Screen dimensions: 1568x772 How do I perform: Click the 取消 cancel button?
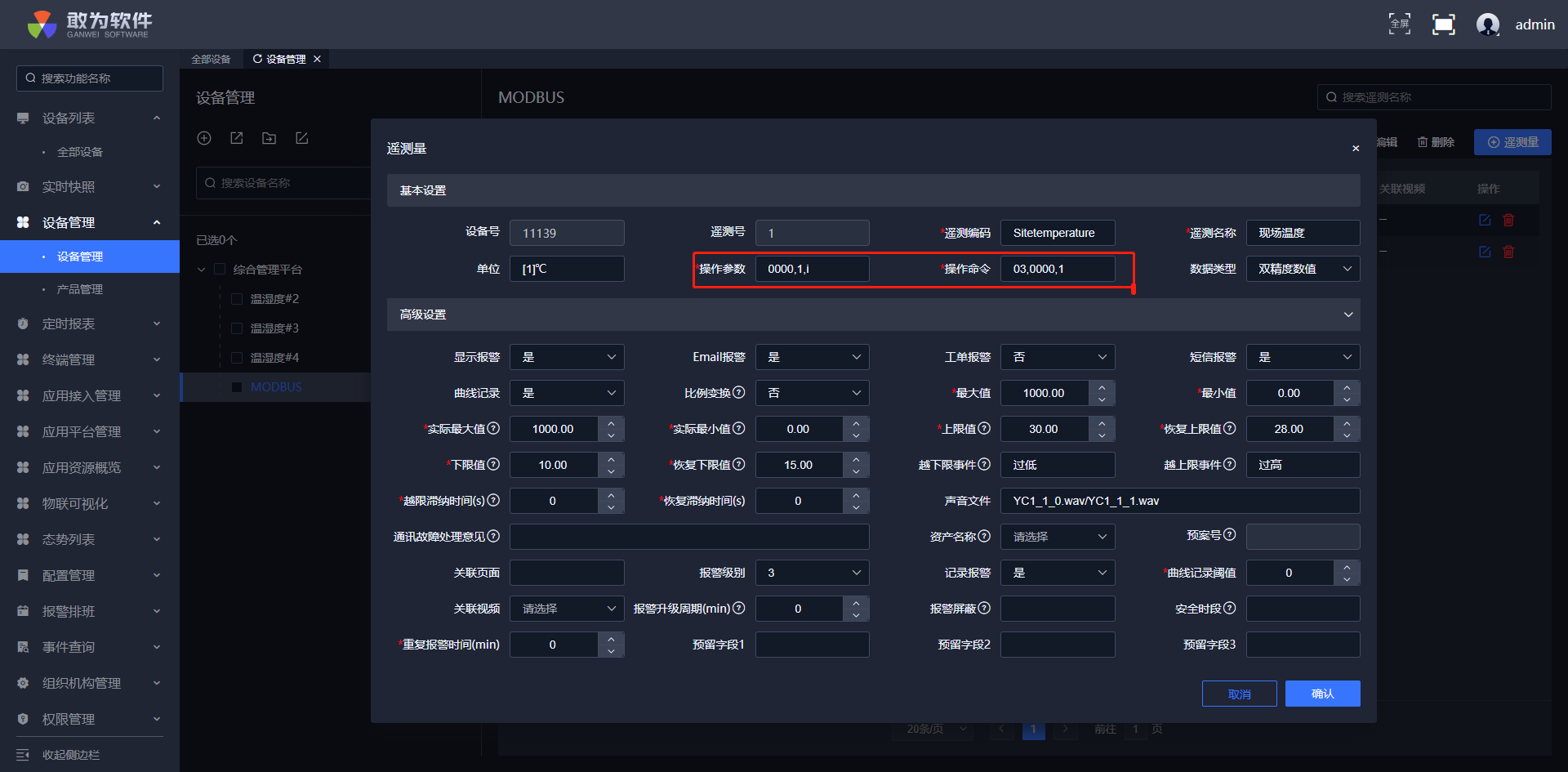coord(1239,694)
